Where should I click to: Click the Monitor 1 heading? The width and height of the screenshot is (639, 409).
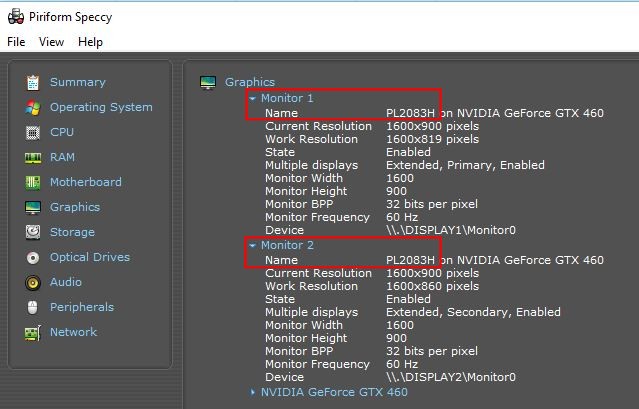coord(287,98)
